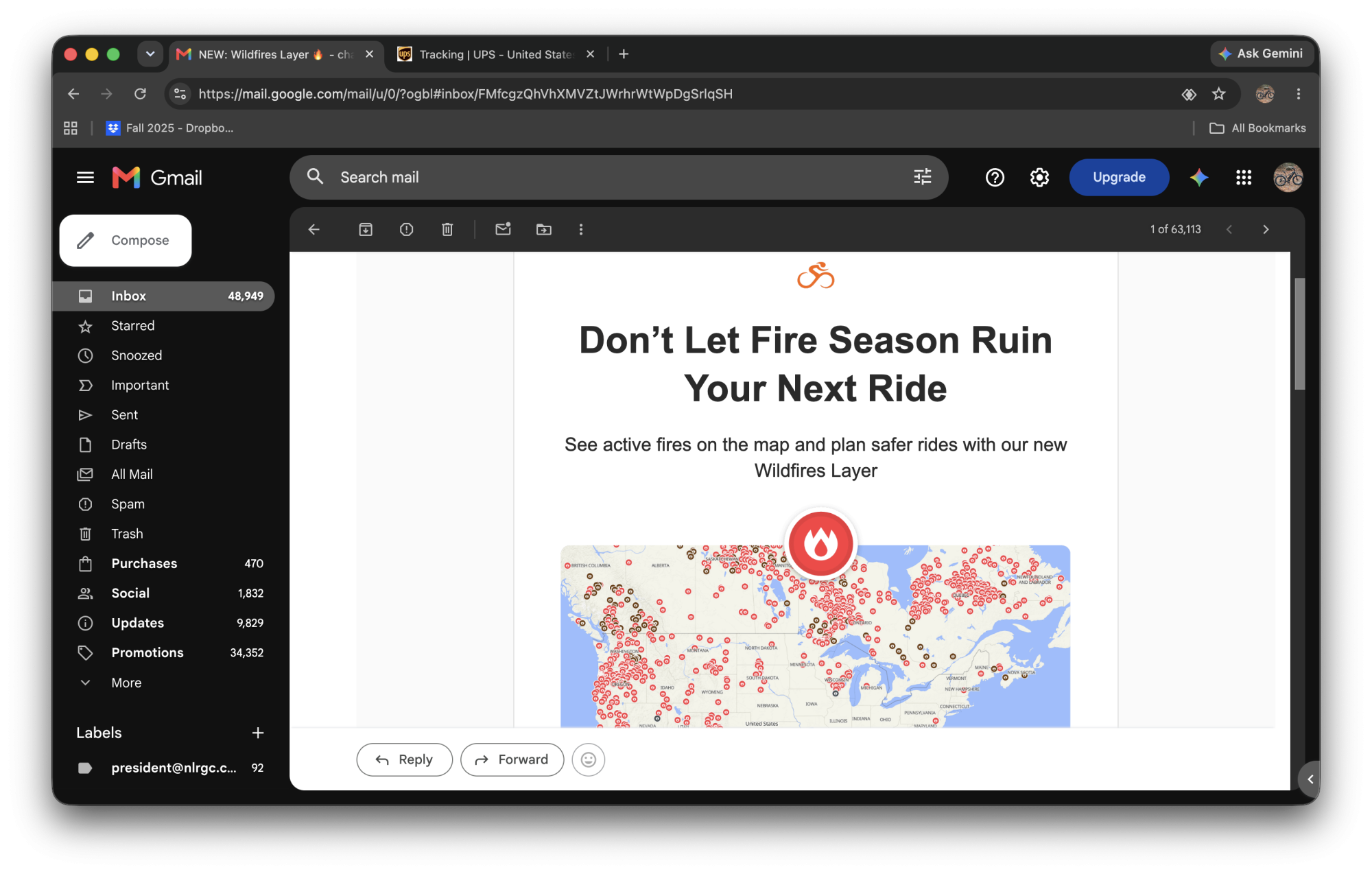
Task: Toggle the main menu hamburger
Action: coord(85,178)
